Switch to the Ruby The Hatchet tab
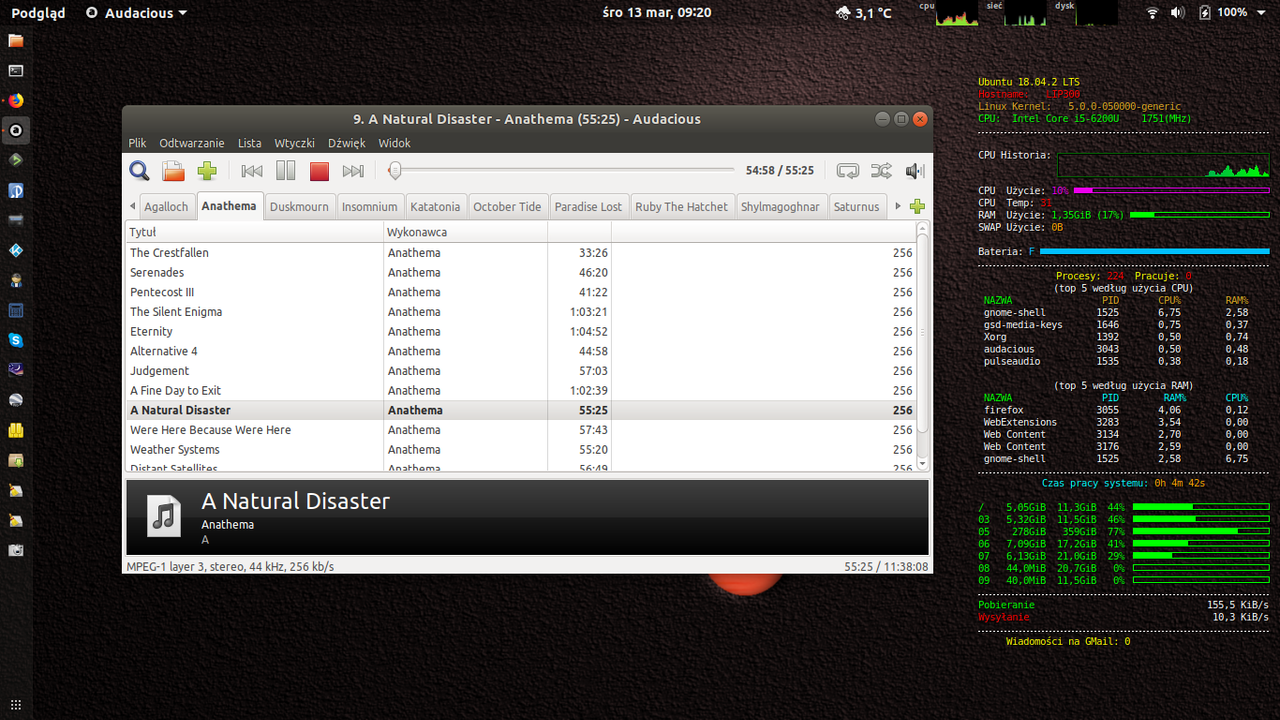The image size is (1280, 720). tap(682, 206)
